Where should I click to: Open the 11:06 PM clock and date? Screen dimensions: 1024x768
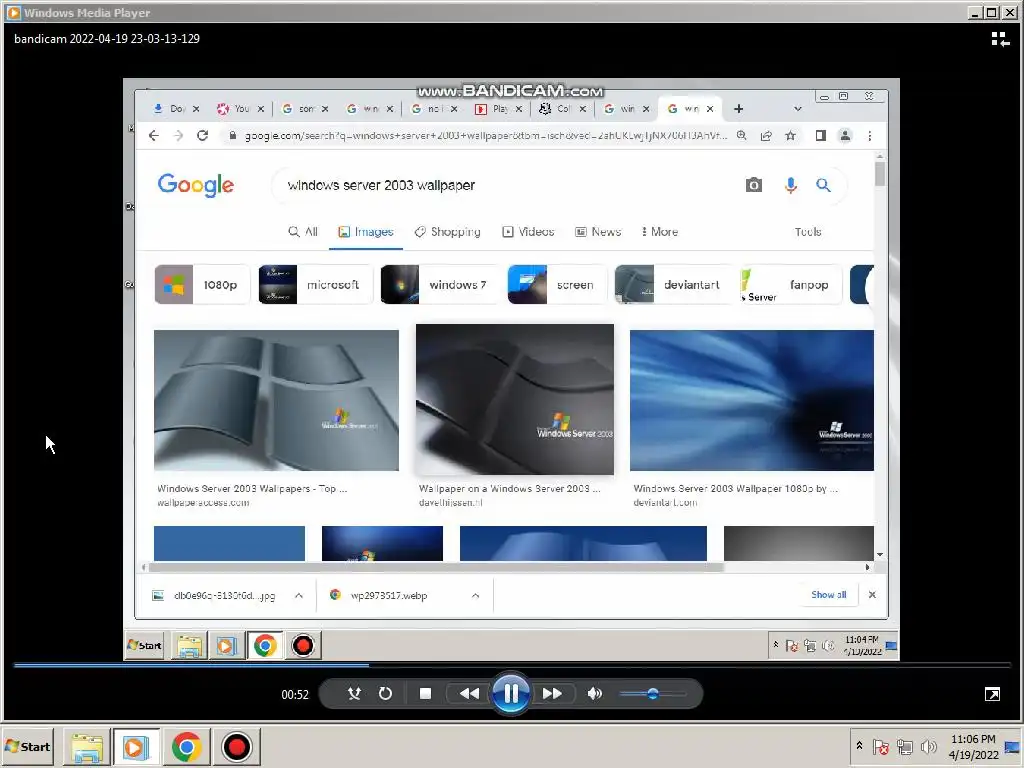click(x=973, y=746)
